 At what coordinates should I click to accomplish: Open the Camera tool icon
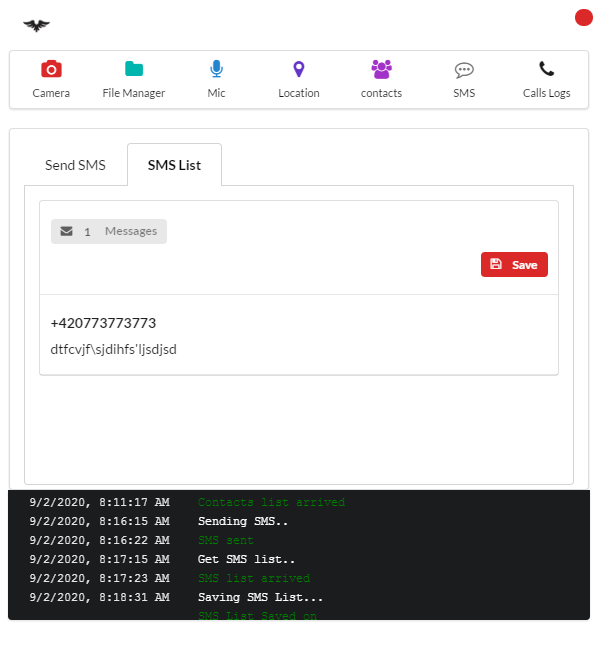click(x=51, y=69)
